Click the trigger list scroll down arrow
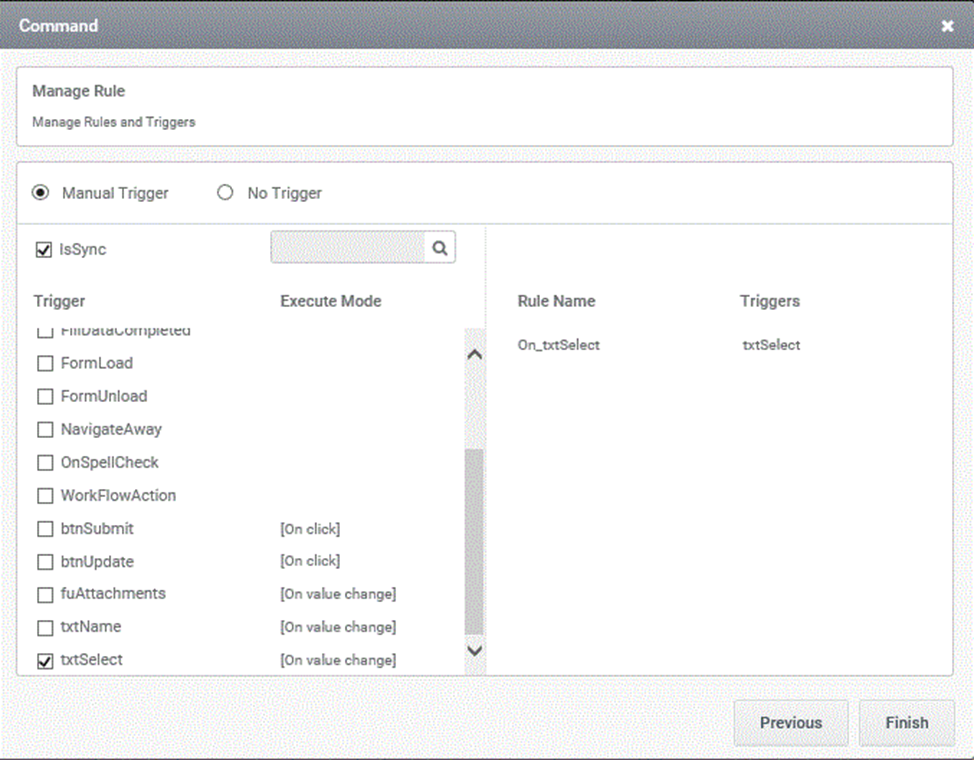The width and height of the screenshot is (974, 760). pyautogui.click(x=475, y=651)
